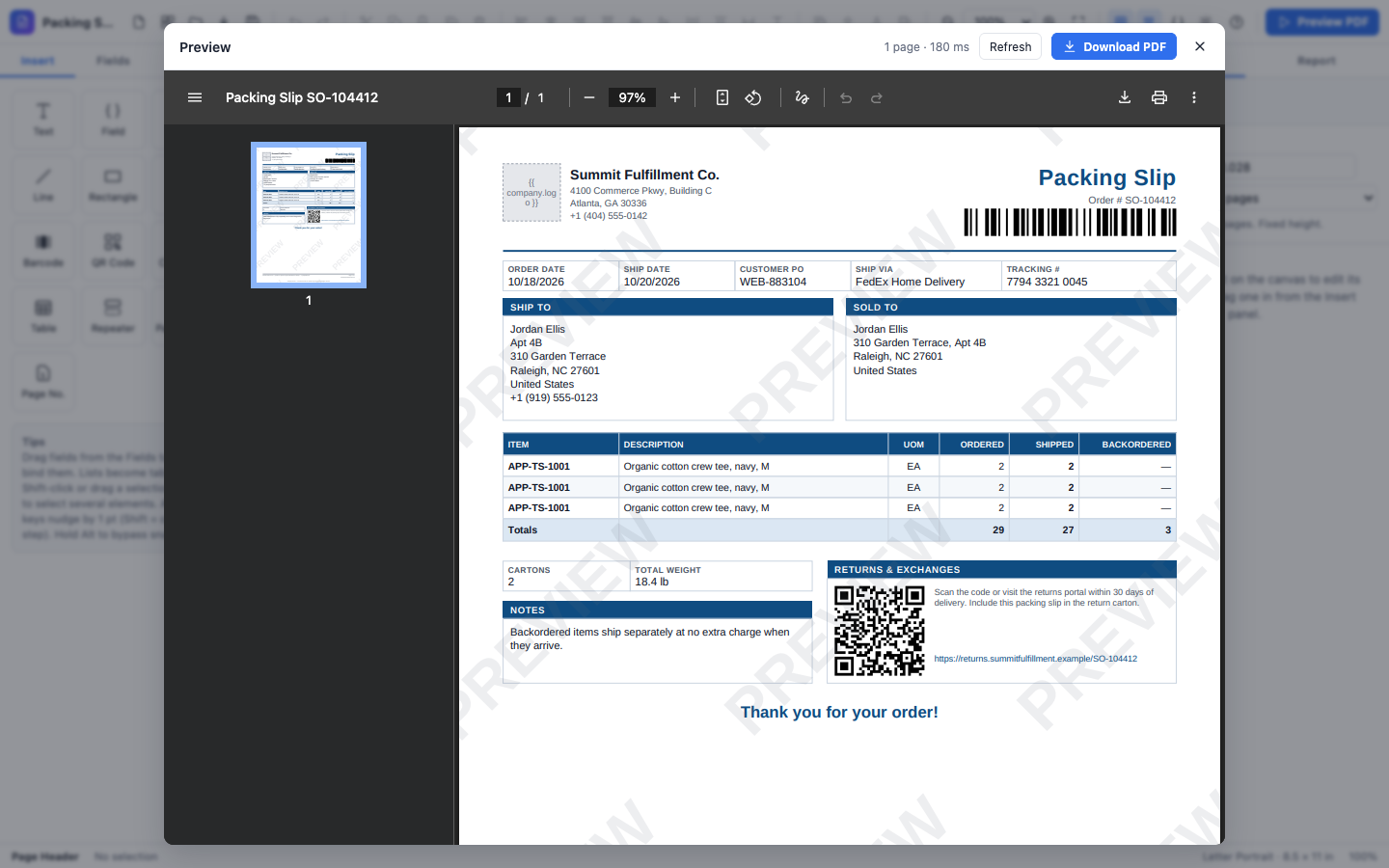Click the Refresh button
1389x868 pixels.
1010,46
